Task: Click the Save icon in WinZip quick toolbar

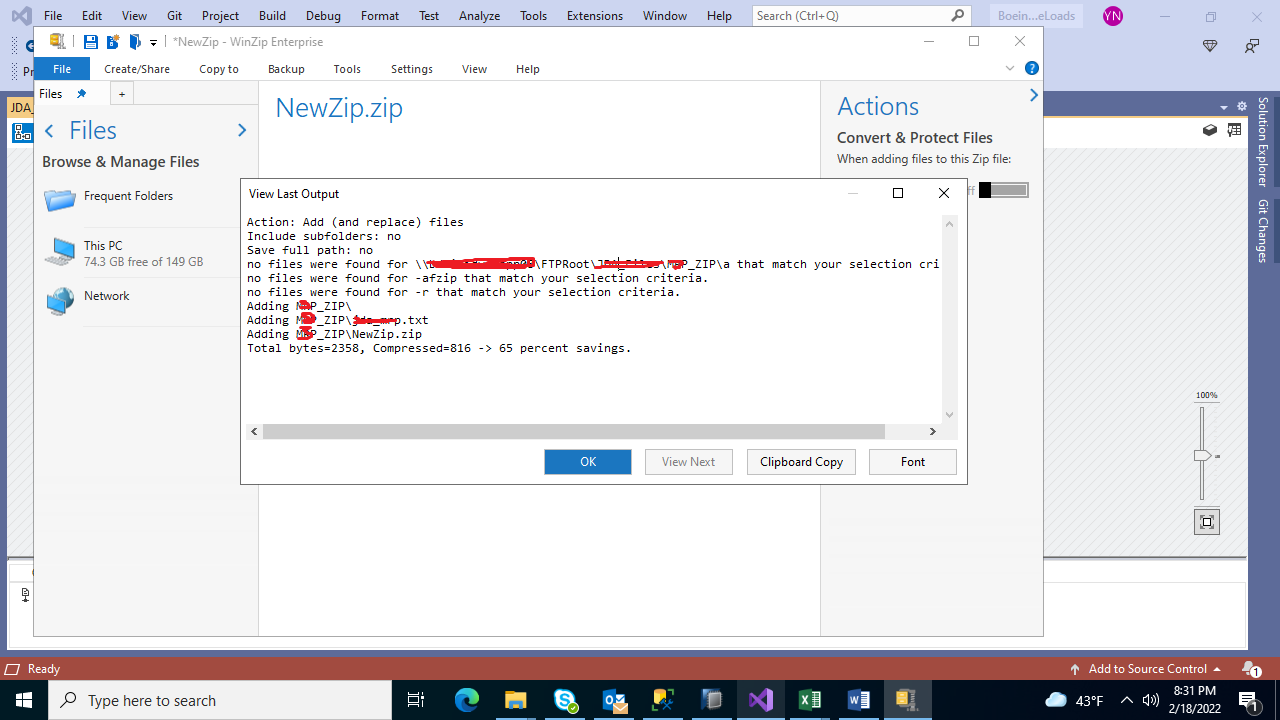Action: [x=90, y=41]
